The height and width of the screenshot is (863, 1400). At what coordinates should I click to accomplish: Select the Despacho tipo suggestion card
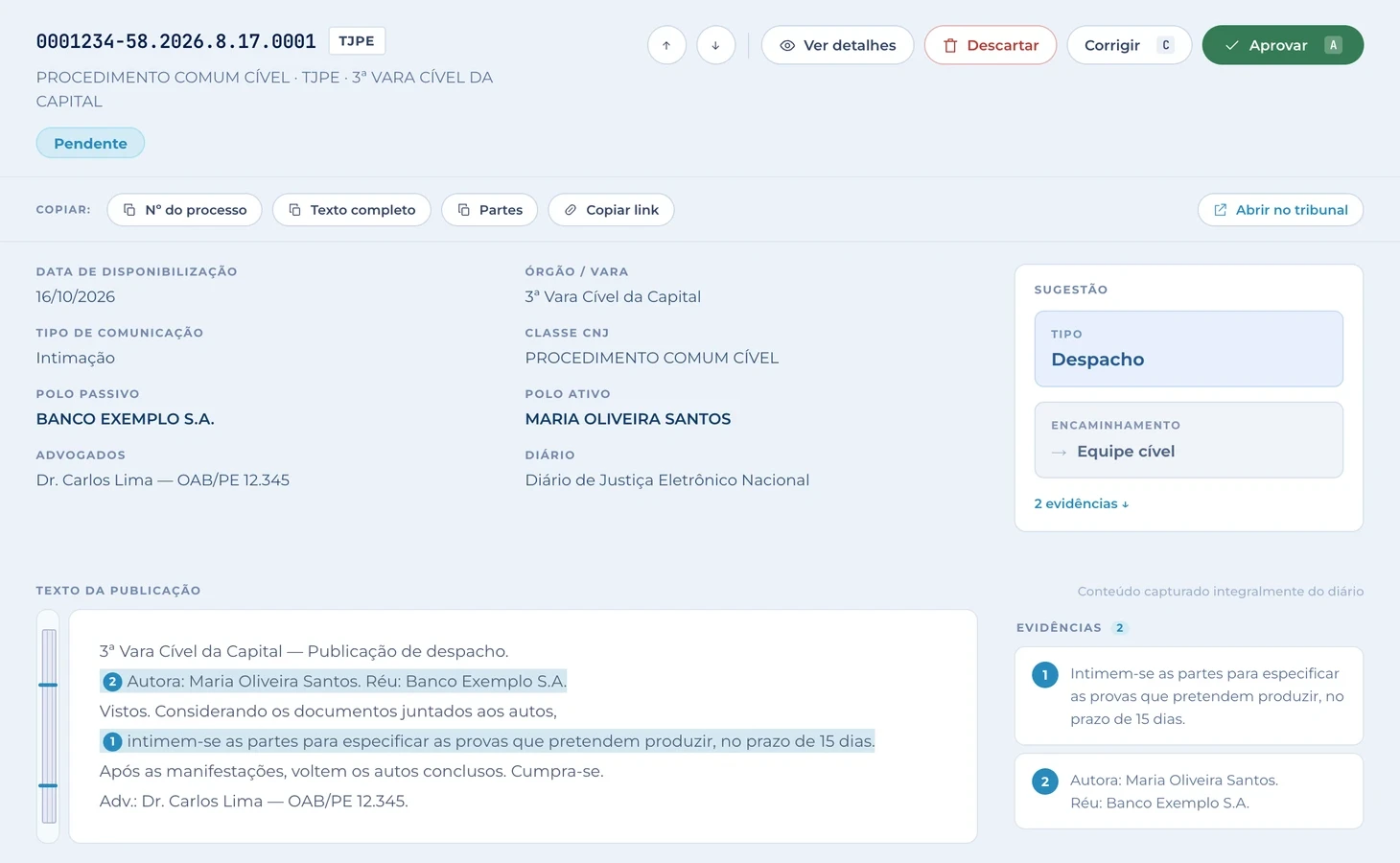point(1188,349)
